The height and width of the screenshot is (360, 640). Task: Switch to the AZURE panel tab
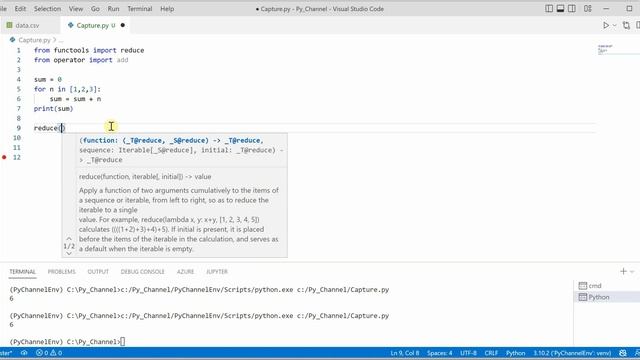click(185, 272)
